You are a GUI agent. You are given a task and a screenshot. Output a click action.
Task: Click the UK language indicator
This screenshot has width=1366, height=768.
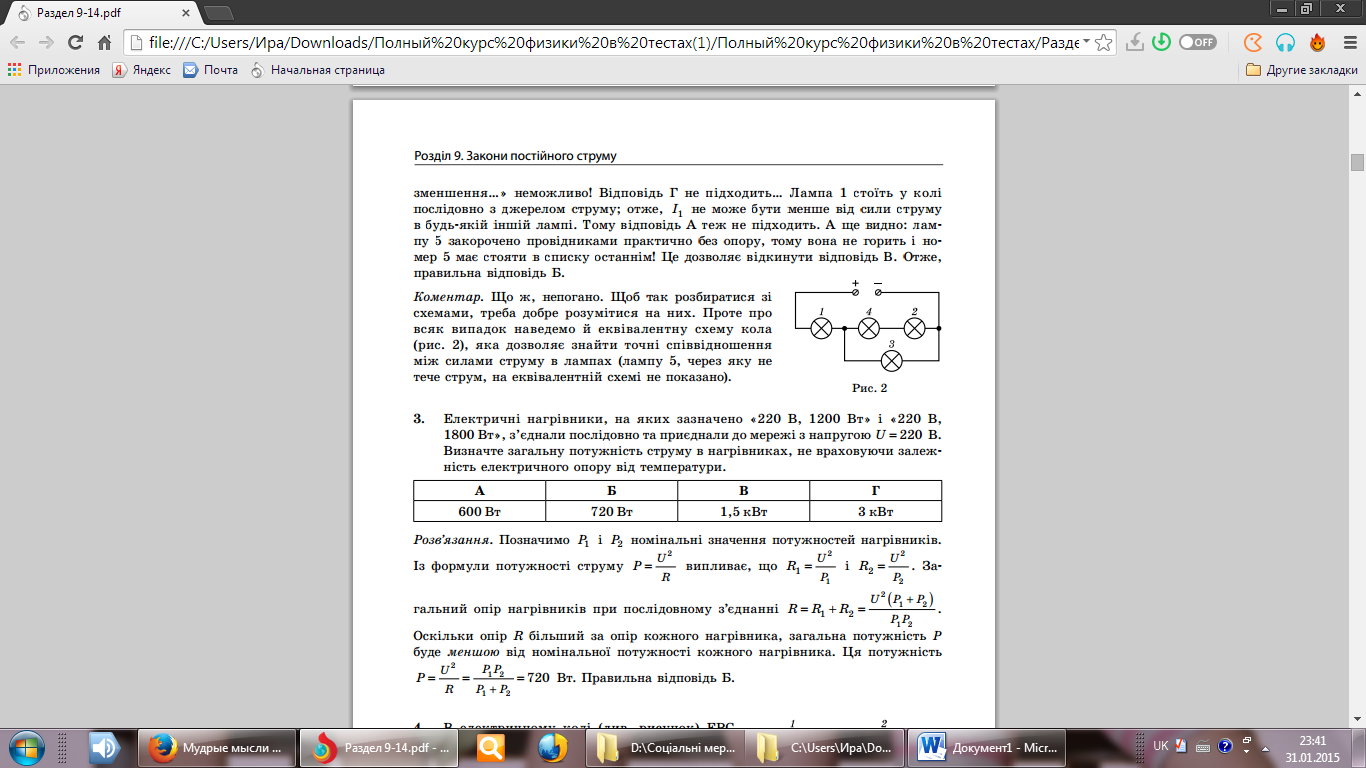(1160, 746)
